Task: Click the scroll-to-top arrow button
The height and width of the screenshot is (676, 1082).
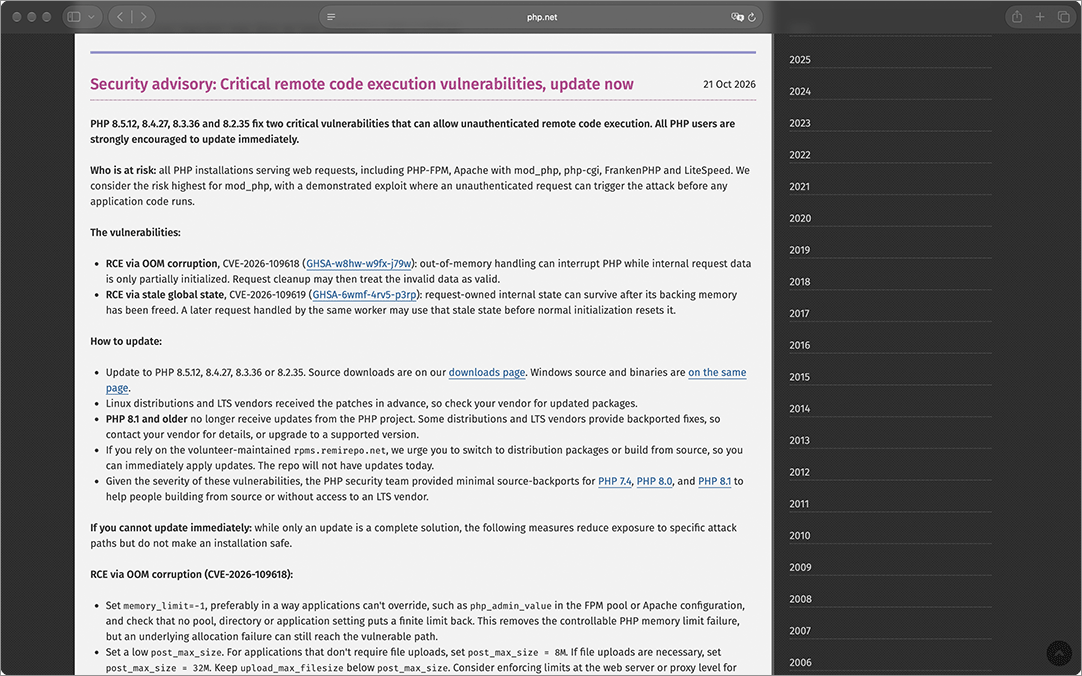Action: tap(1059, 653)
